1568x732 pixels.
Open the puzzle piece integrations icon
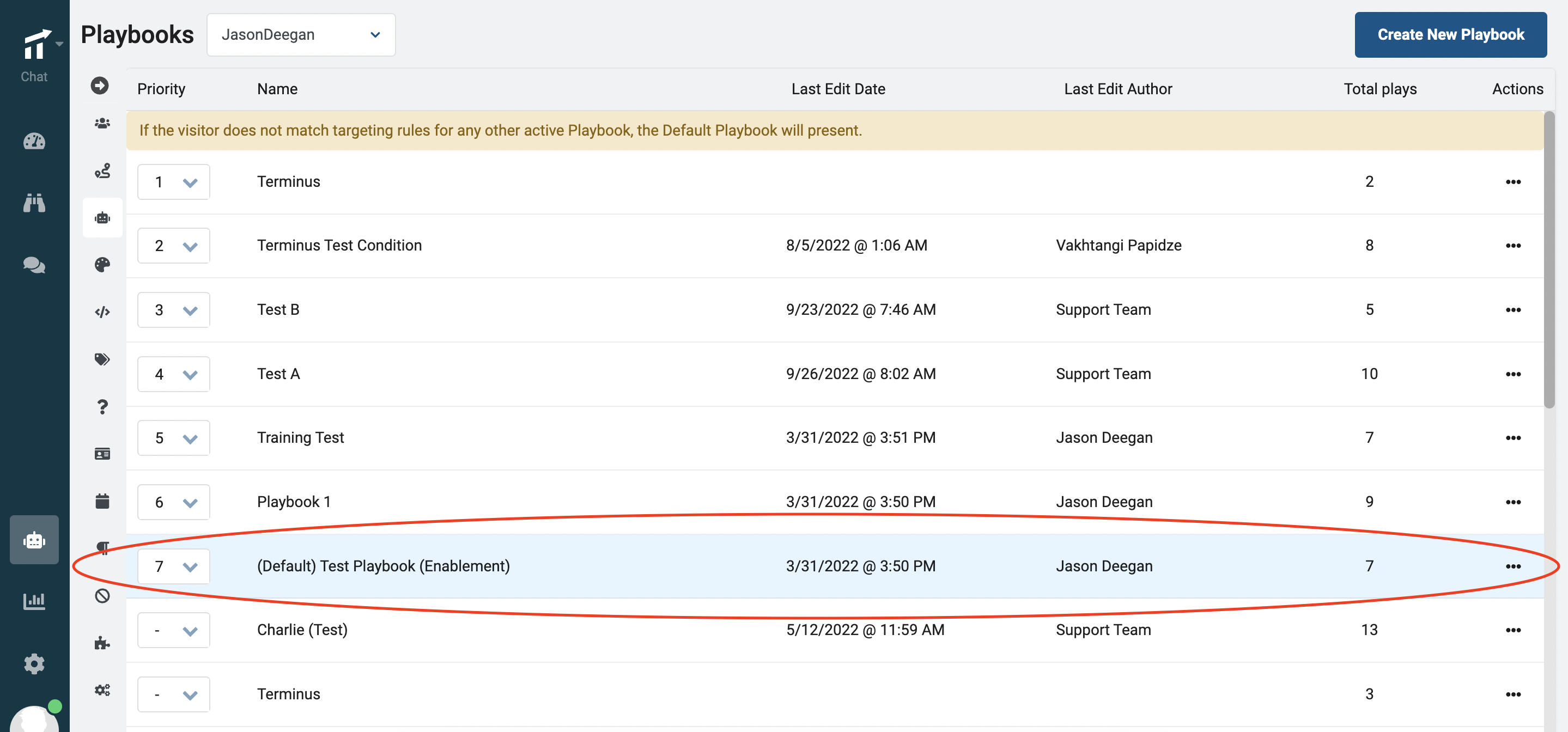pyautogui.click(x=102, y=643)
